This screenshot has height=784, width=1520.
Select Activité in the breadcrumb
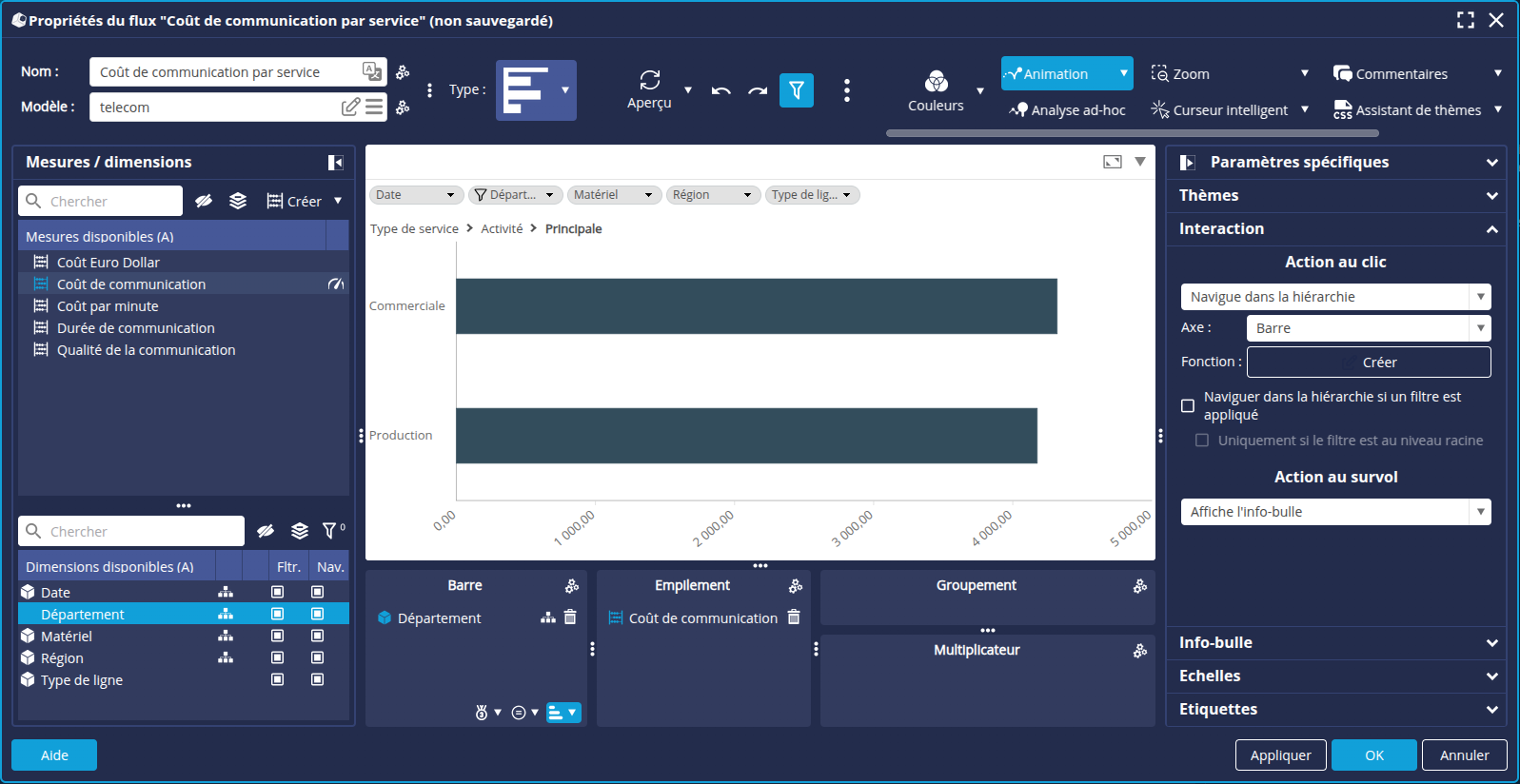pyautogui.click(x=502, y=229)
